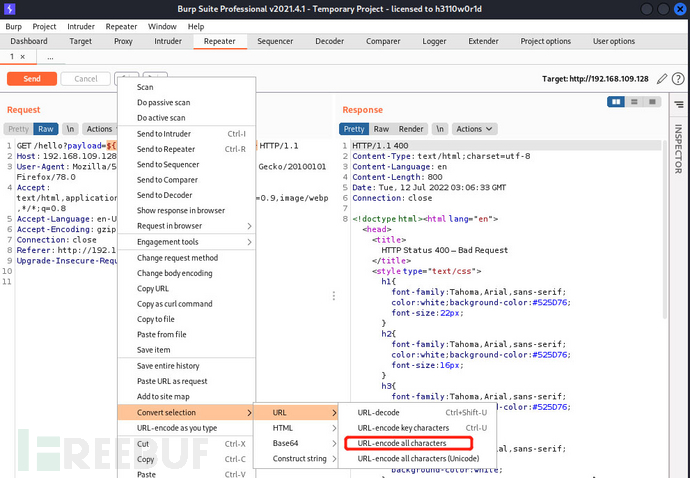Click the edit target pencil icon
Viewport: 690px width, 478px height.
[662, 79]
